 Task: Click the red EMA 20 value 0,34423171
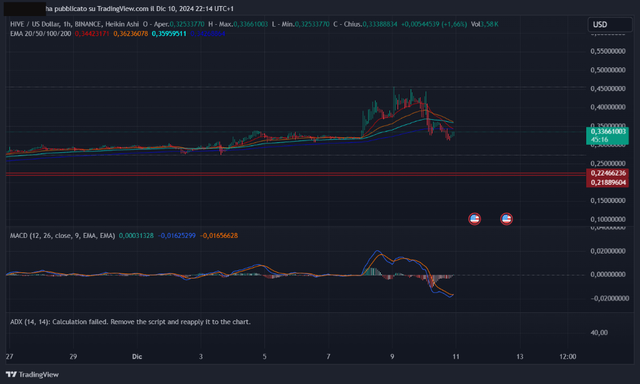coord(92,33)
